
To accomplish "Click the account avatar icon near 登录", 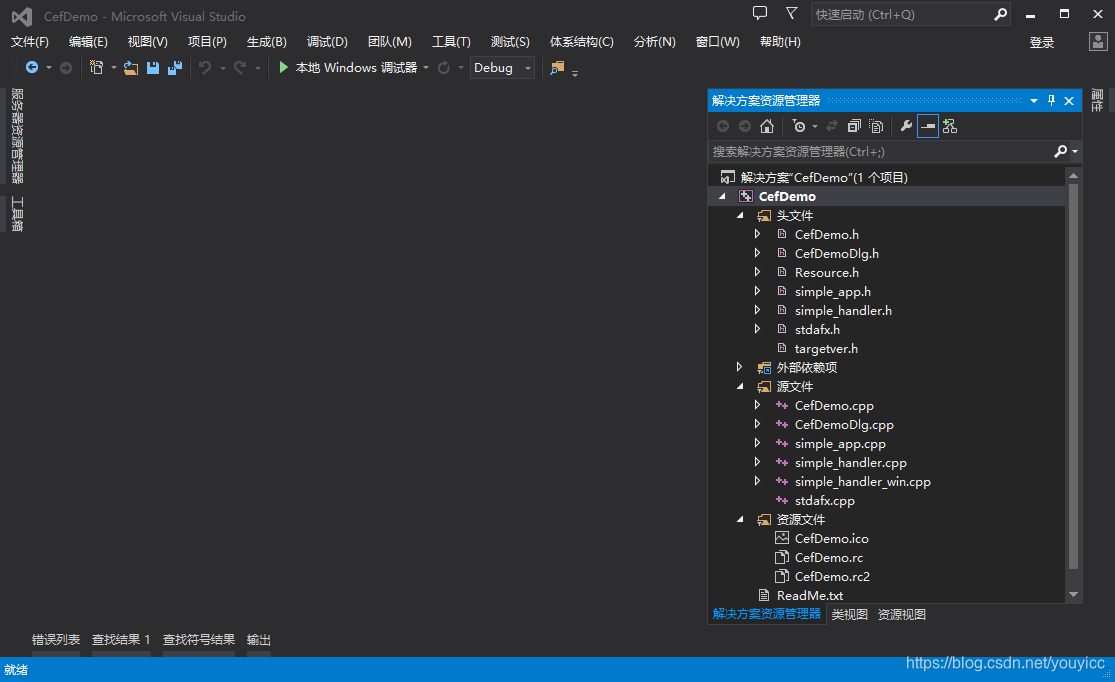I will [1098, 41].
